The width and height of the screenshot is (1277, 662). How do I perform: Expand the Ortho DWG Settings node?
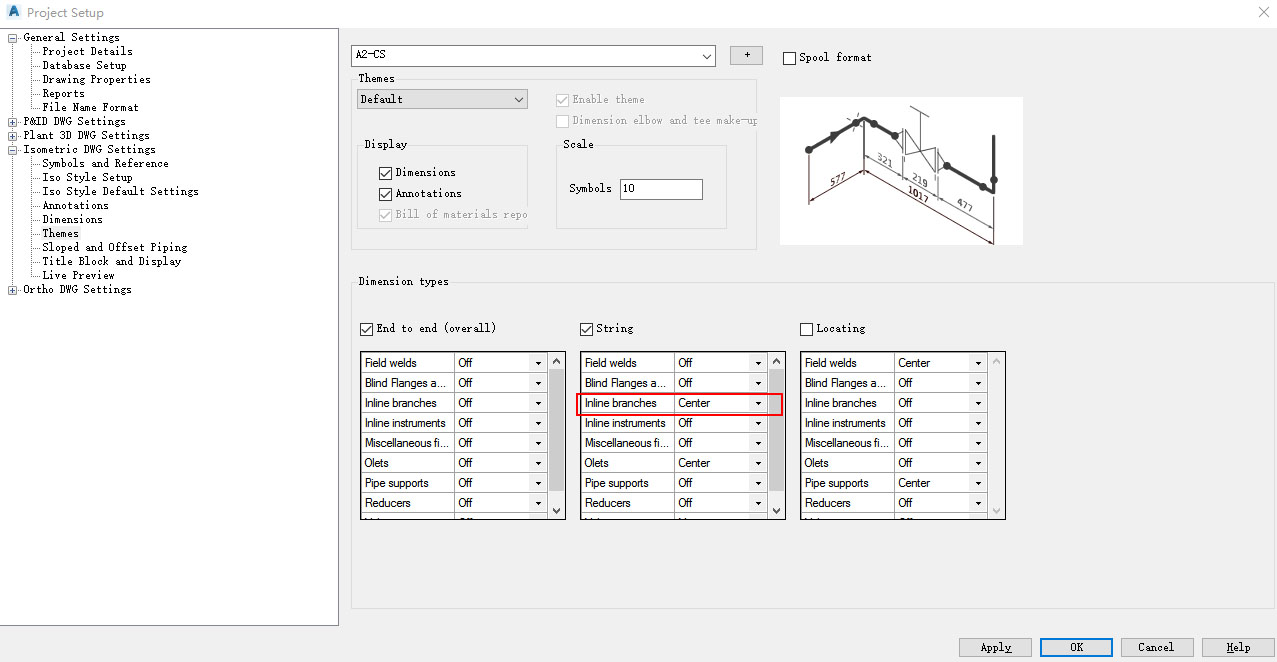(x=13, y=290)
